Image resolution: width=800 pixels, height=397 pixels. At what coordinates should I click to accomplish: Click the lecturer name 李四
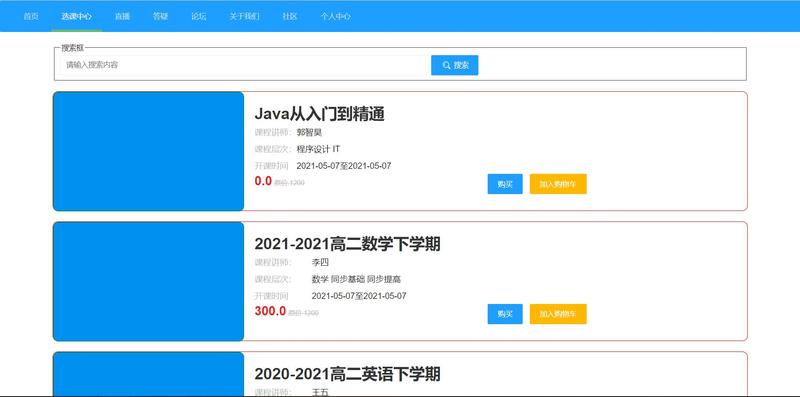(320, 263)
